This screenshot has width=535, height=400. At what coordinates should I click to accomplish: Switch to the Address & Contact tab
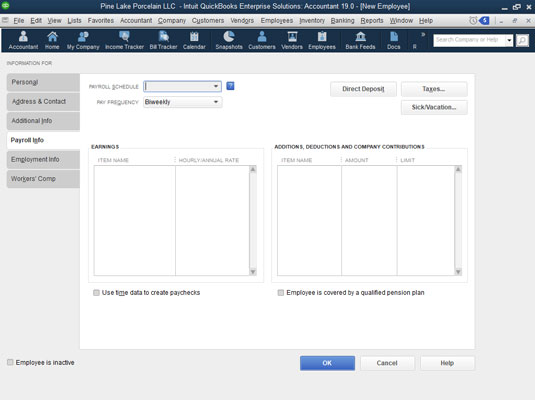[43, 101]
